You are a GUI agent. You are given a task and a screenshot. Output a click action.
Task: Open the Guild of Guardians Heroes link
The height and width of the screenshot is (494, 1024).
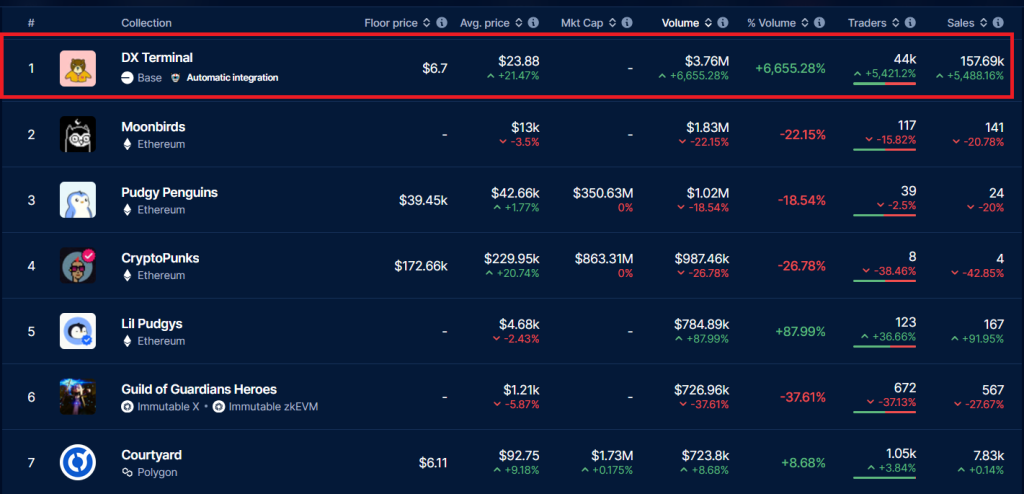199,389
